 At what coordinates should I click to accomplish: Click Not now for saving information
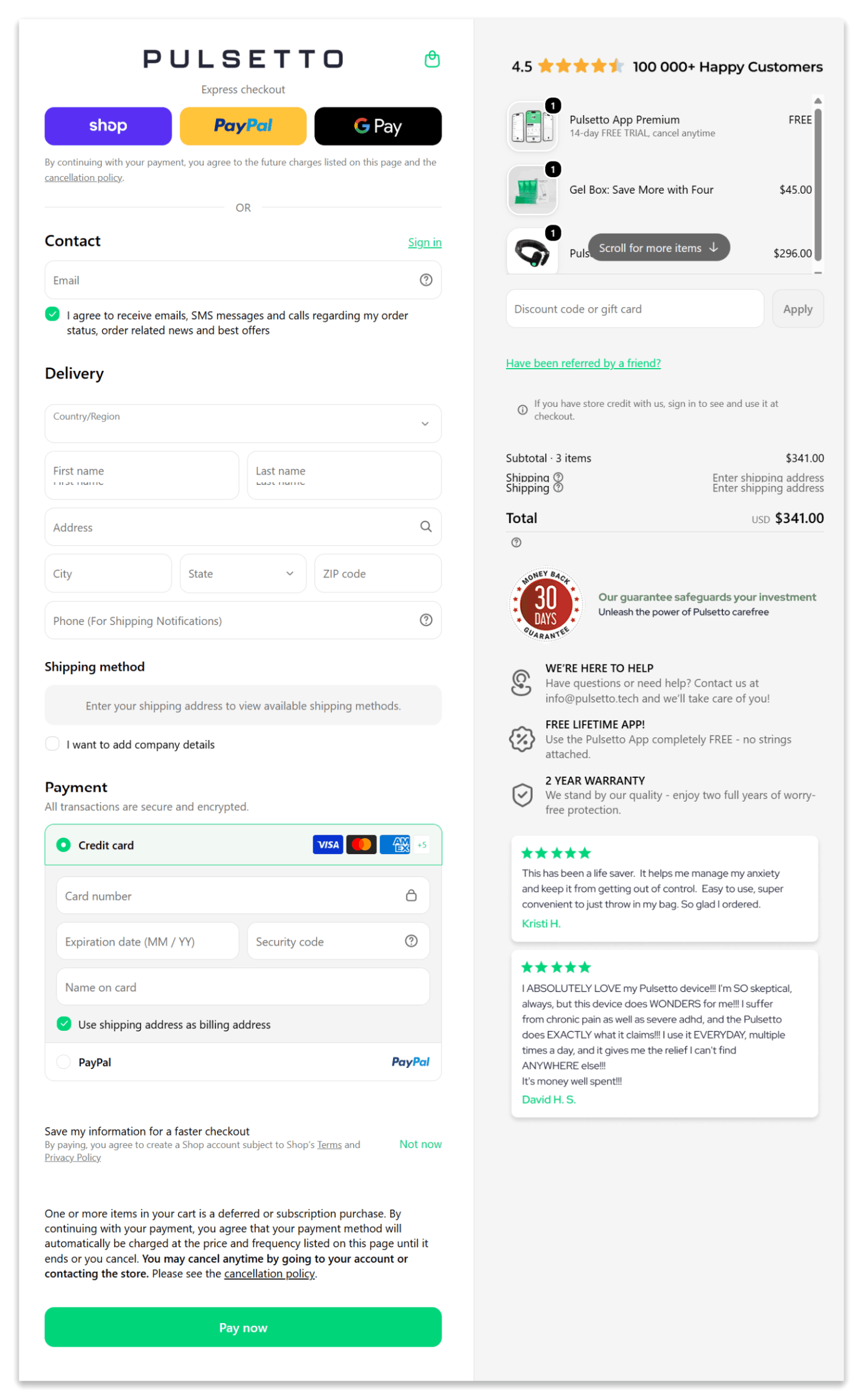420,1144
